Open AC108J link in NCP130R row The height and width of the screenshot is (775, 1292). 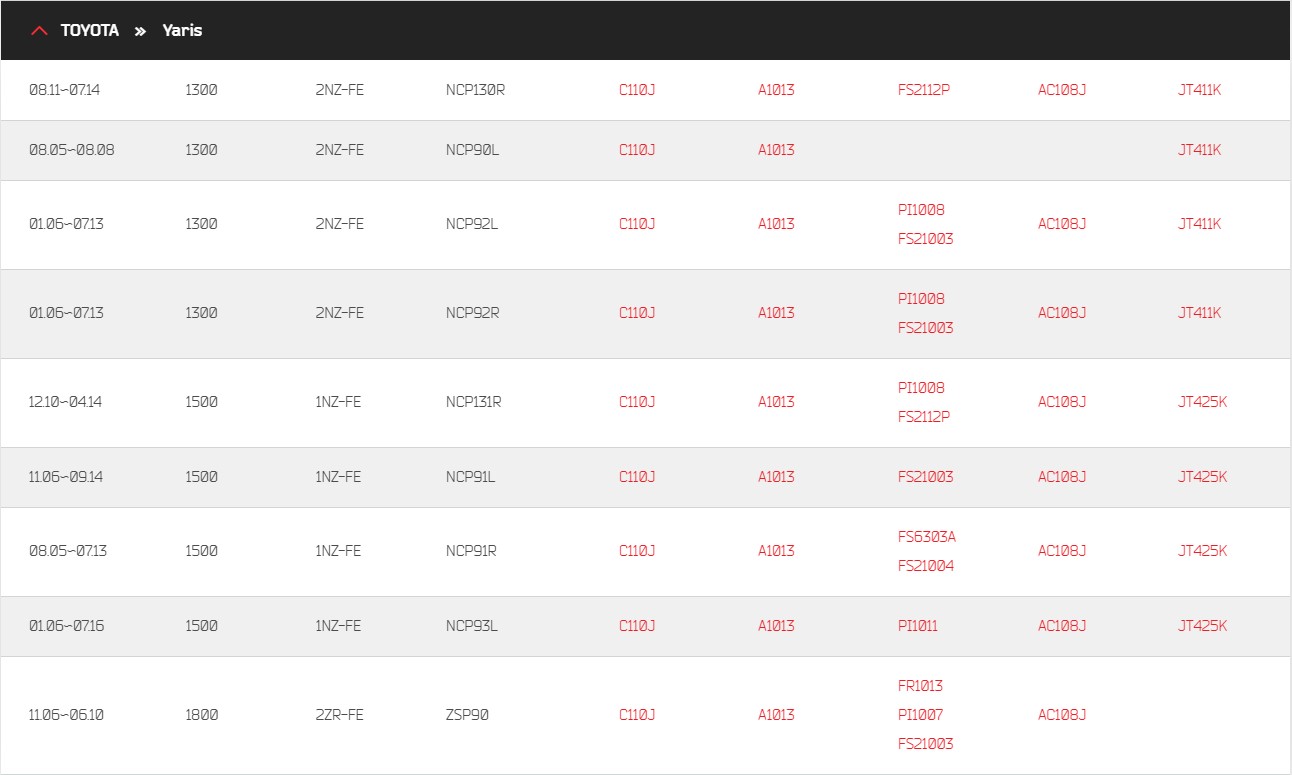click(x=1062, y=90)
